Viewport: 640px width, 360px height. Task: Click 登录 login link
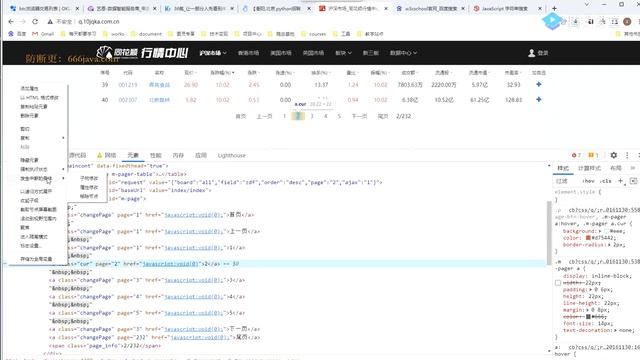543,53
